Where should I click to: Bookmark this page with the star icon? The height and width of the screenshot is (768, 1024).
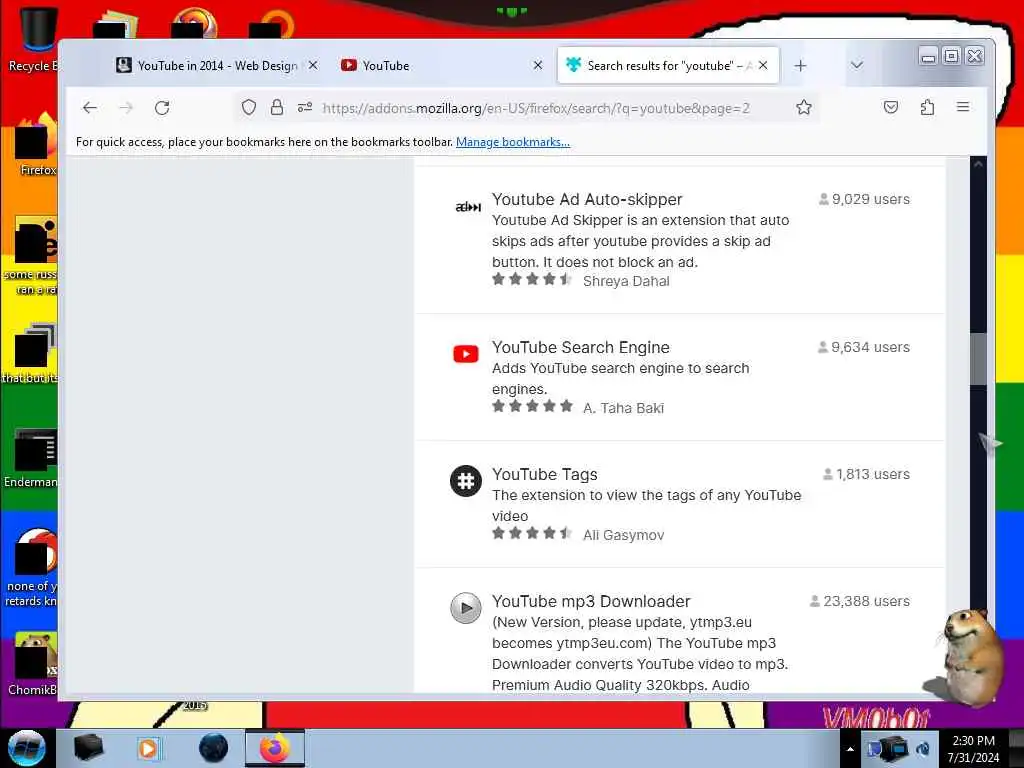(x=804, y=108)
